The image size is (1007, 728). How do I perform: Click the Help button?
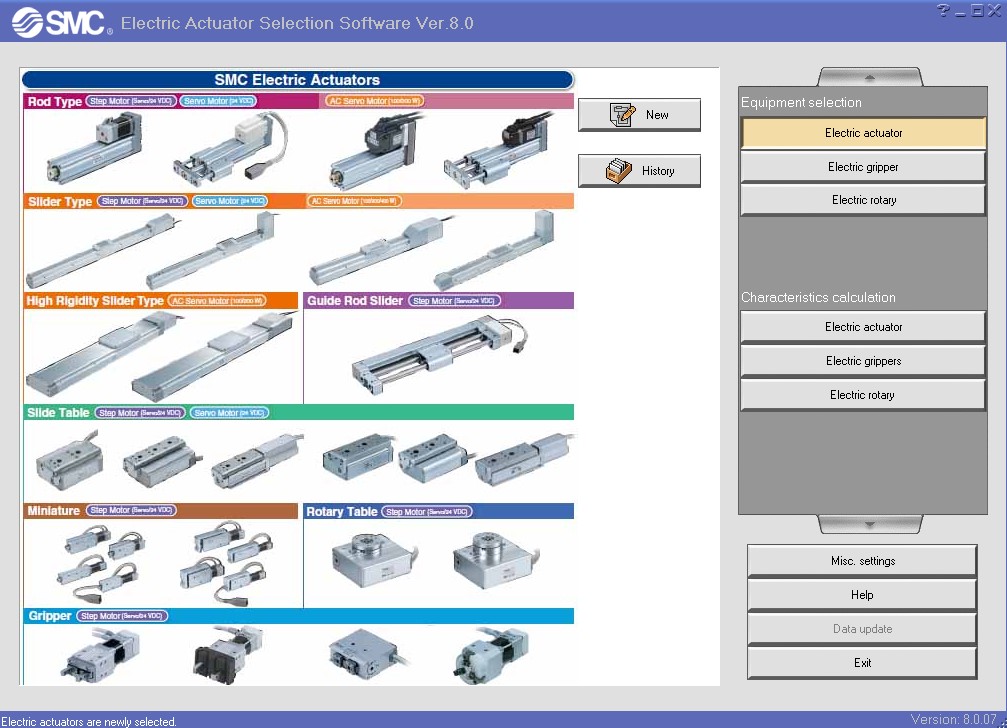tap(863, 595)
